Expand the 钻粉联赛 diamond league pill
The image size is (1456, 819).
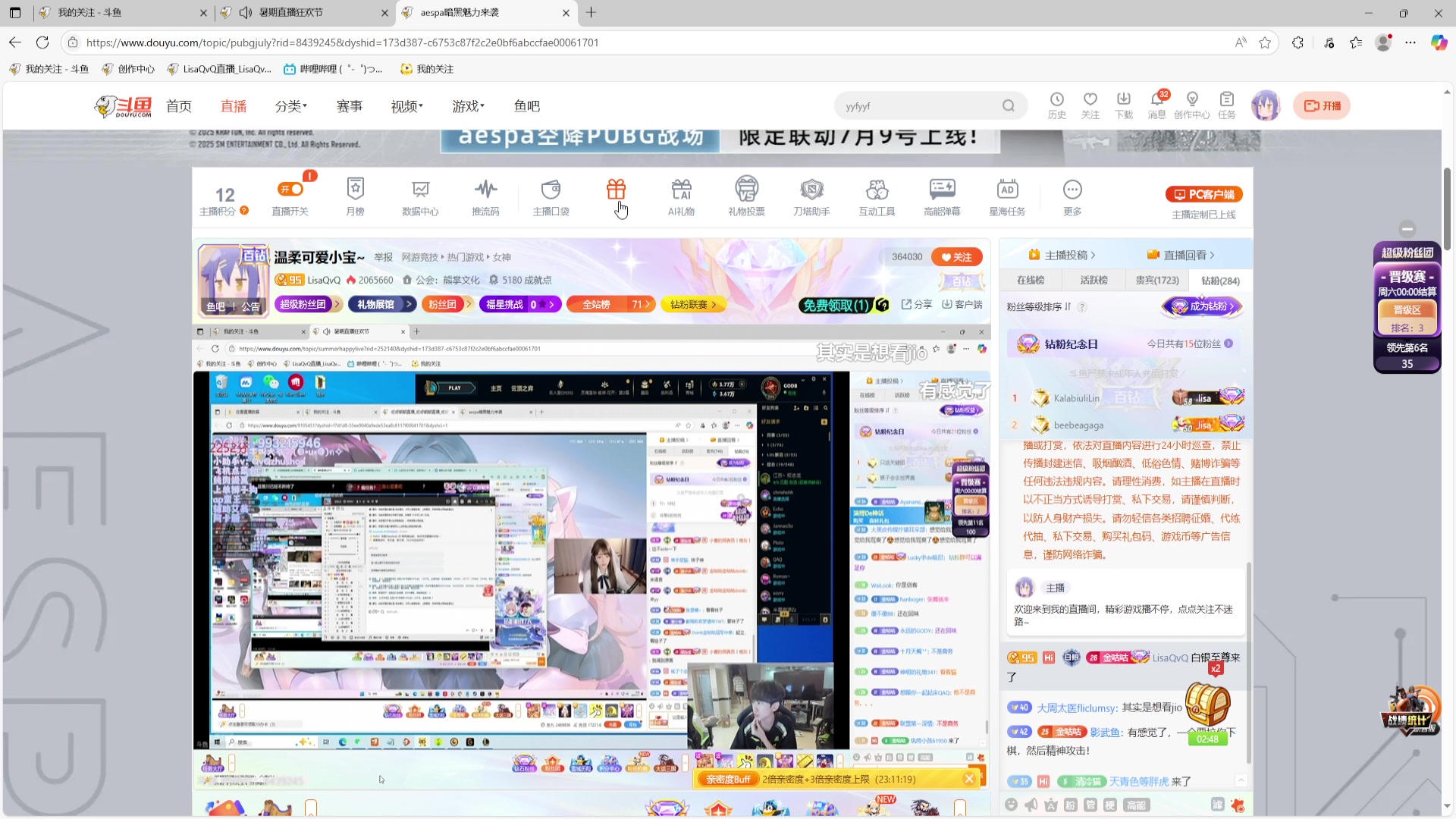coord(693,304)
